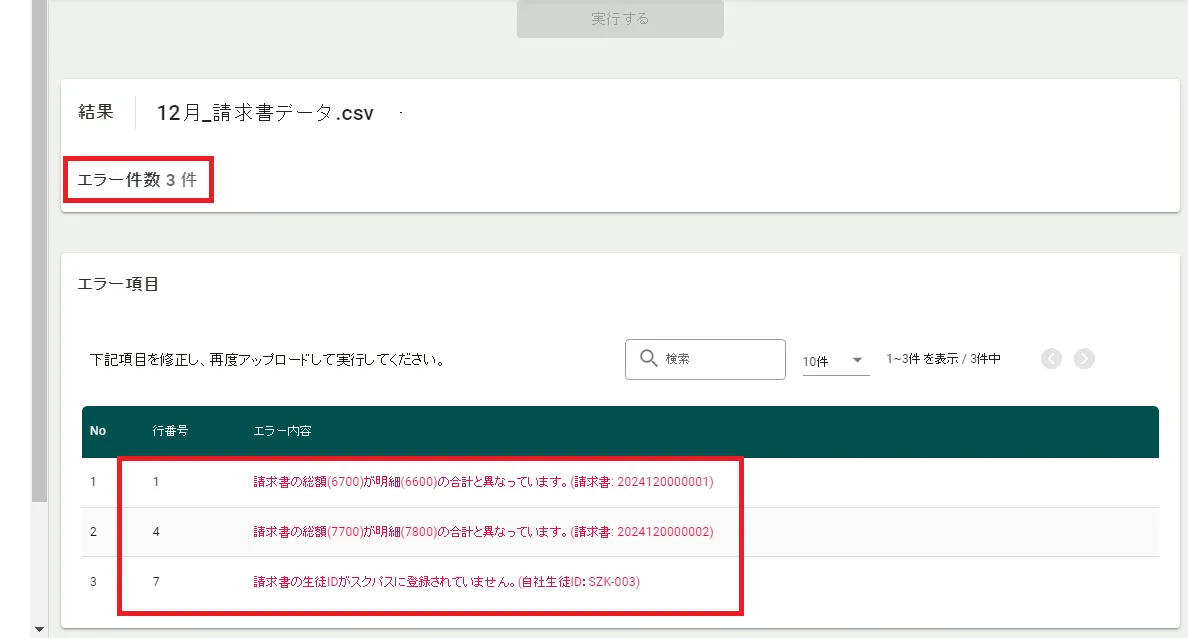Image resolution: width=1188 pixels, height=638 pixels.
Task: Click the エラー項目 section heading
Action: [x=118, y=284]
